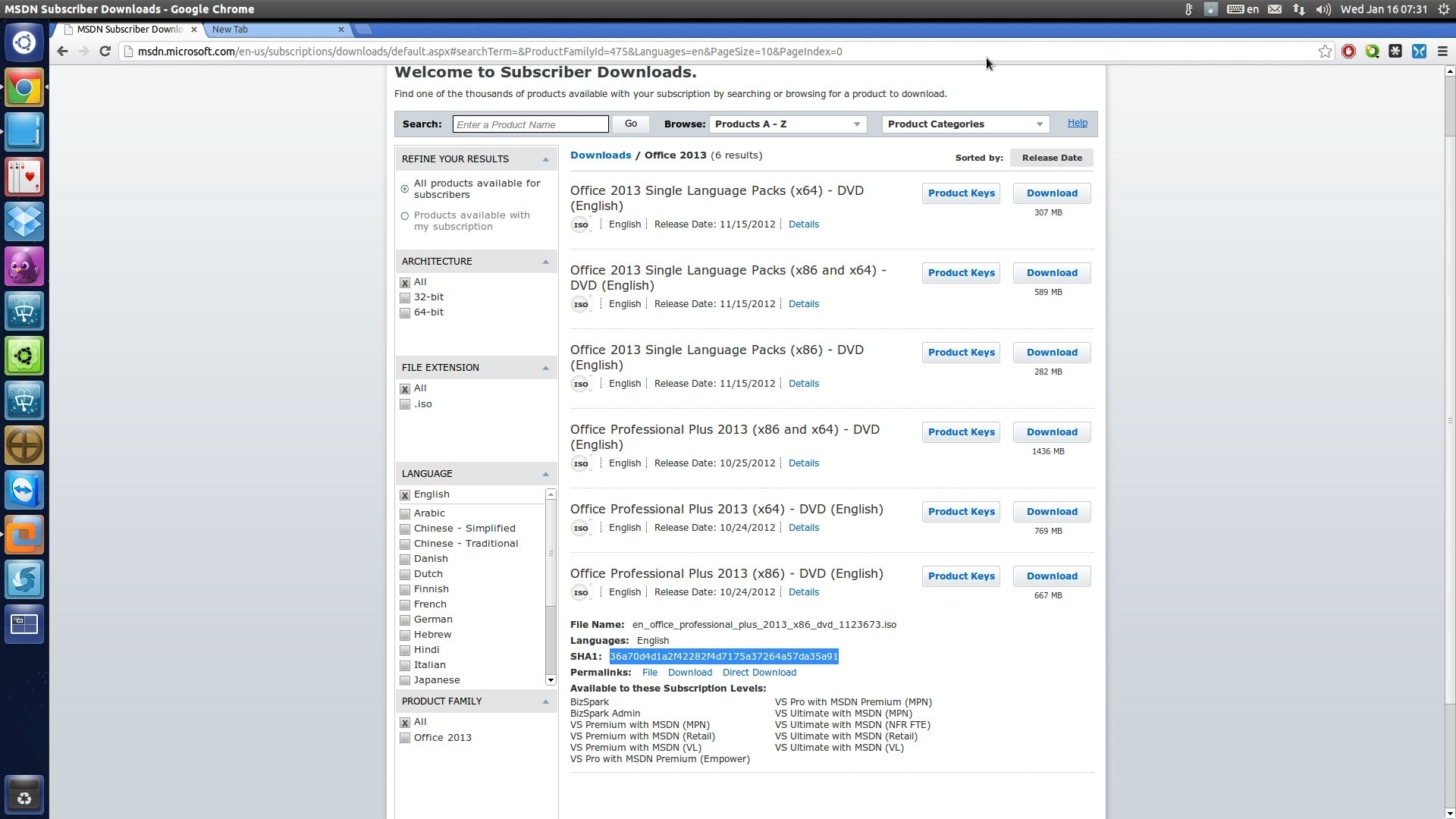
Task: Click the browser Back arrow
Action: pyautogui.click(x=63, y=52)
